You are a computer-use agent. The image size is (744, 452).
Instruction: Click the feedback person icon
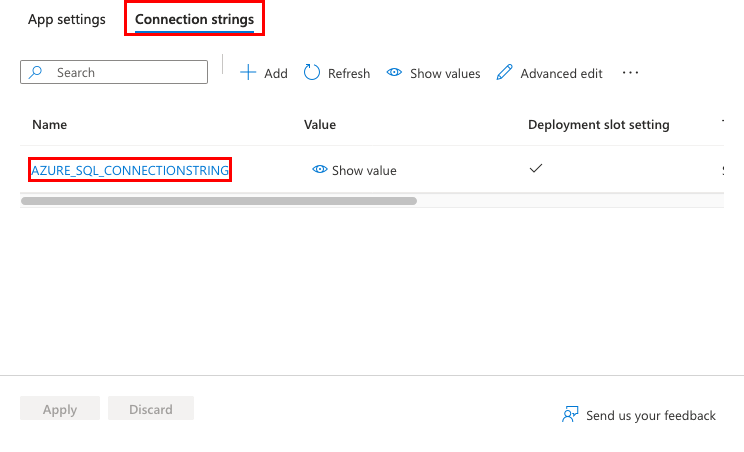[570, 415]
